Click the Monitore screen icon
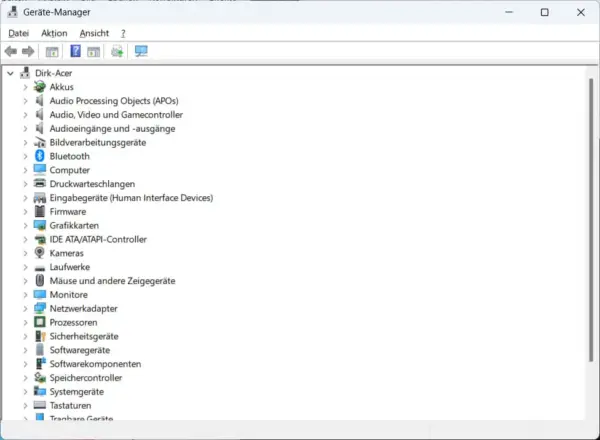This screenshot has width=600, height=440. pos(39,295)
